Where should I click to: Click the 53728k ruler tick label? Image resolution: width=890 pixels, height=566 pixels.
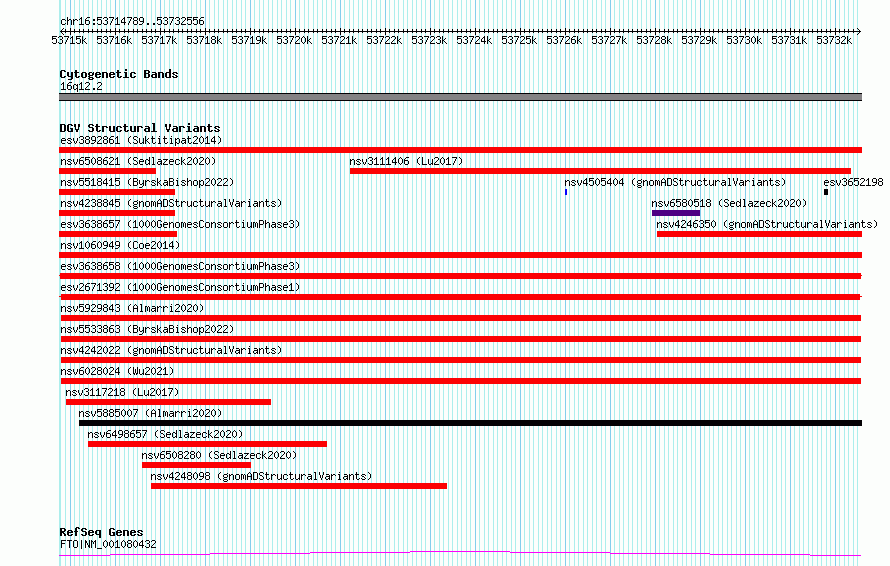654,40
